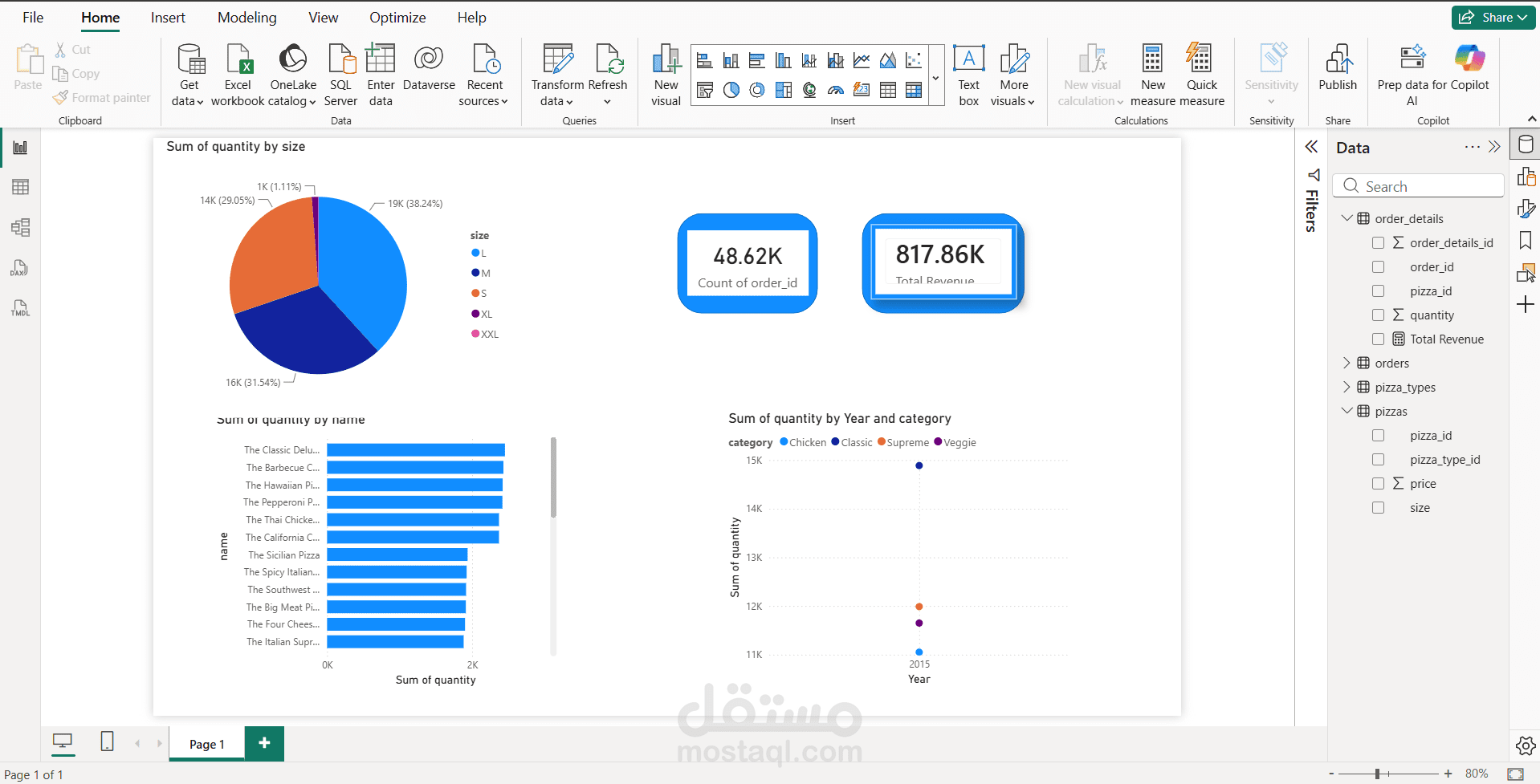This screenshot has height=784, width=1540.
Task: Select the Page 1 tab
Action: 206,744
